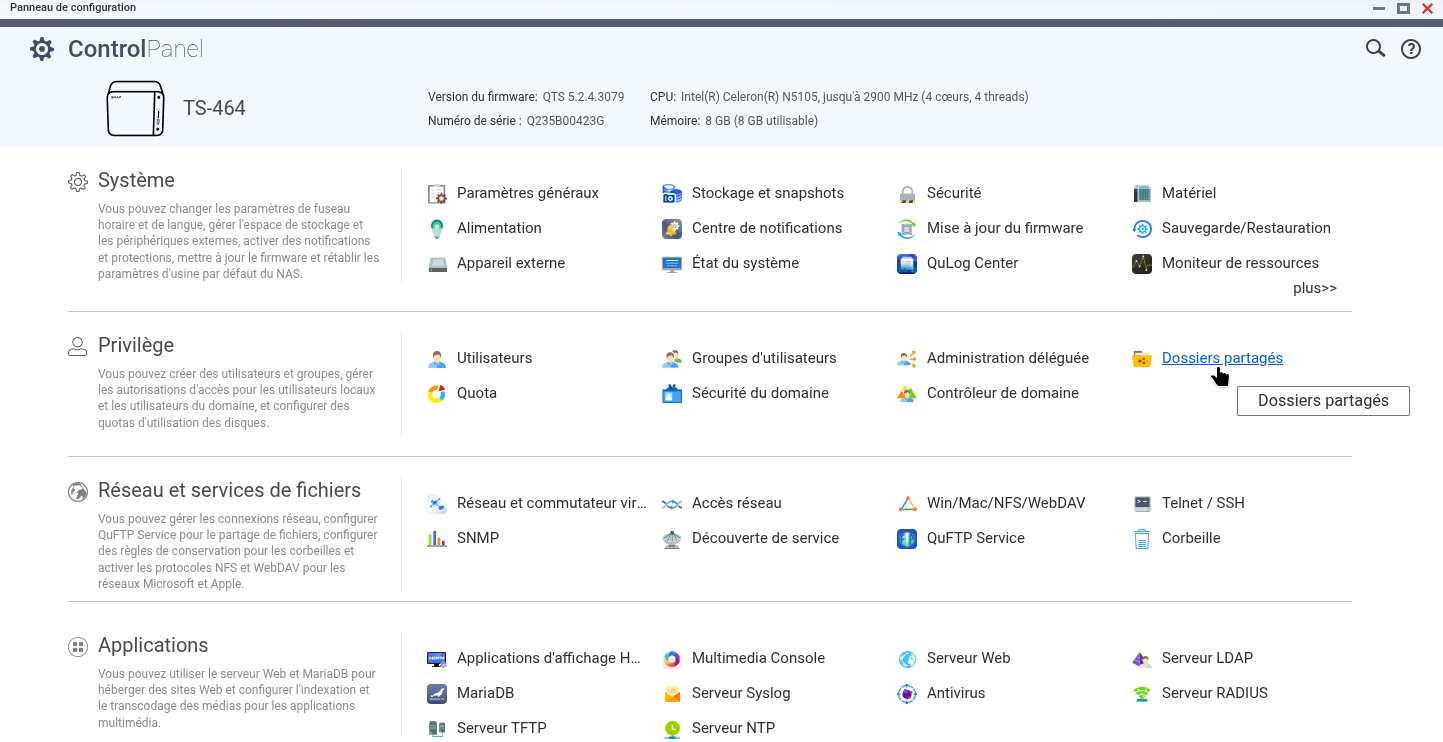Open the Utilisateurs link text
This screenshot has width=1443, height=742.
click(494, 358)
